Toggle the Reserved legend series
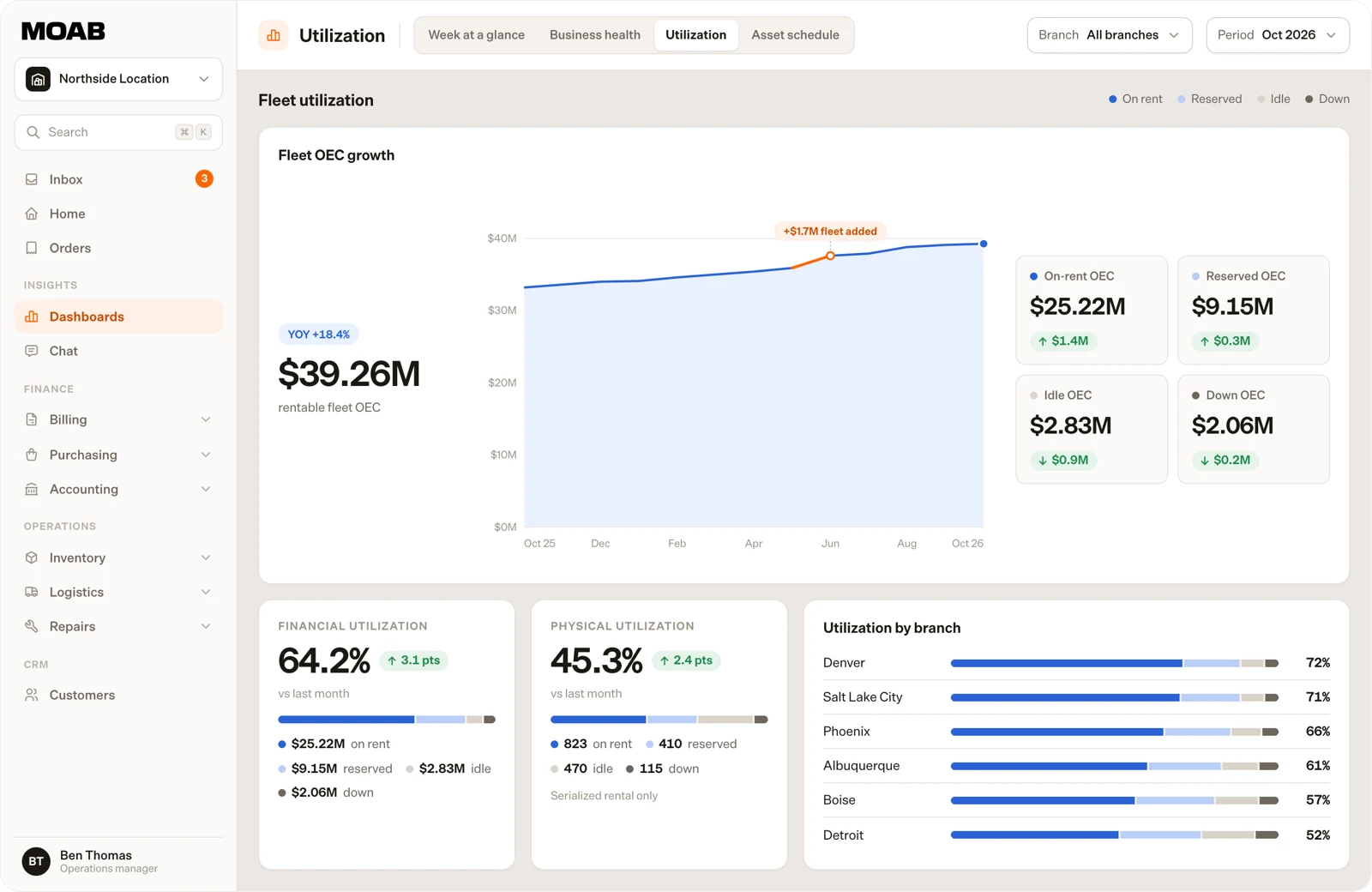 tap(1209, 99)
